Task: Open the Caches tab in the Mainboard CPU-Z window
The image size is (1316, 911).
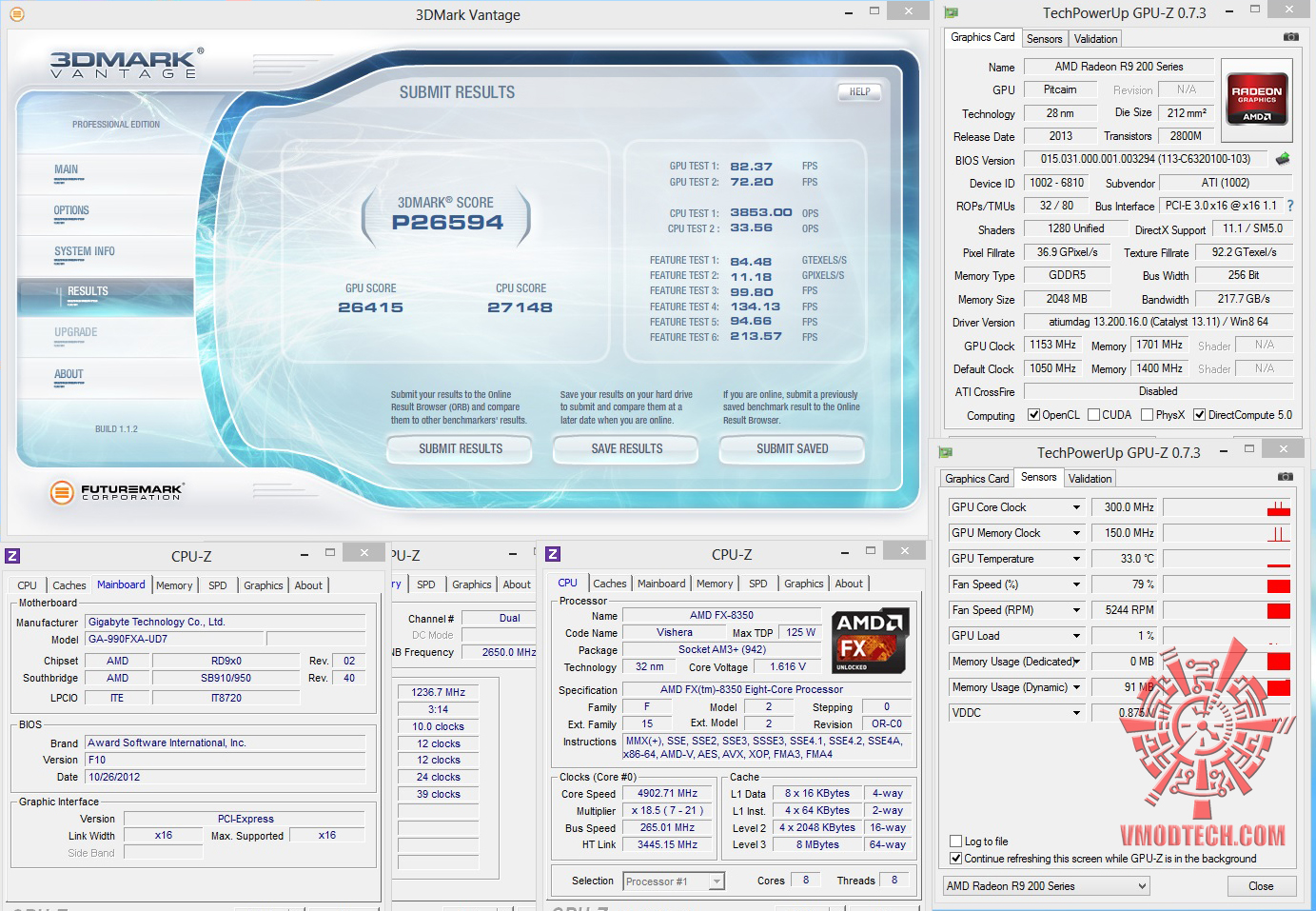Action: 69,585
